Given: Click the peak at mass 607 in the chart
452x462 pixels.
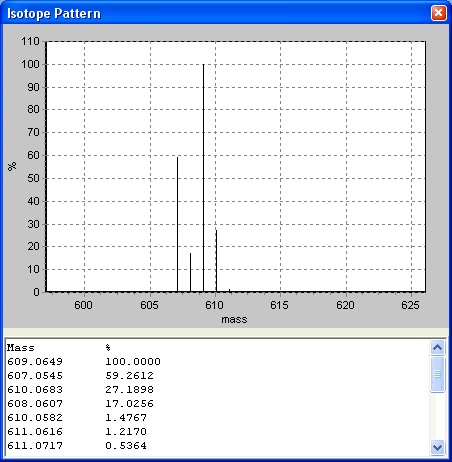Looking at the screenshot, I should [177, 225].
